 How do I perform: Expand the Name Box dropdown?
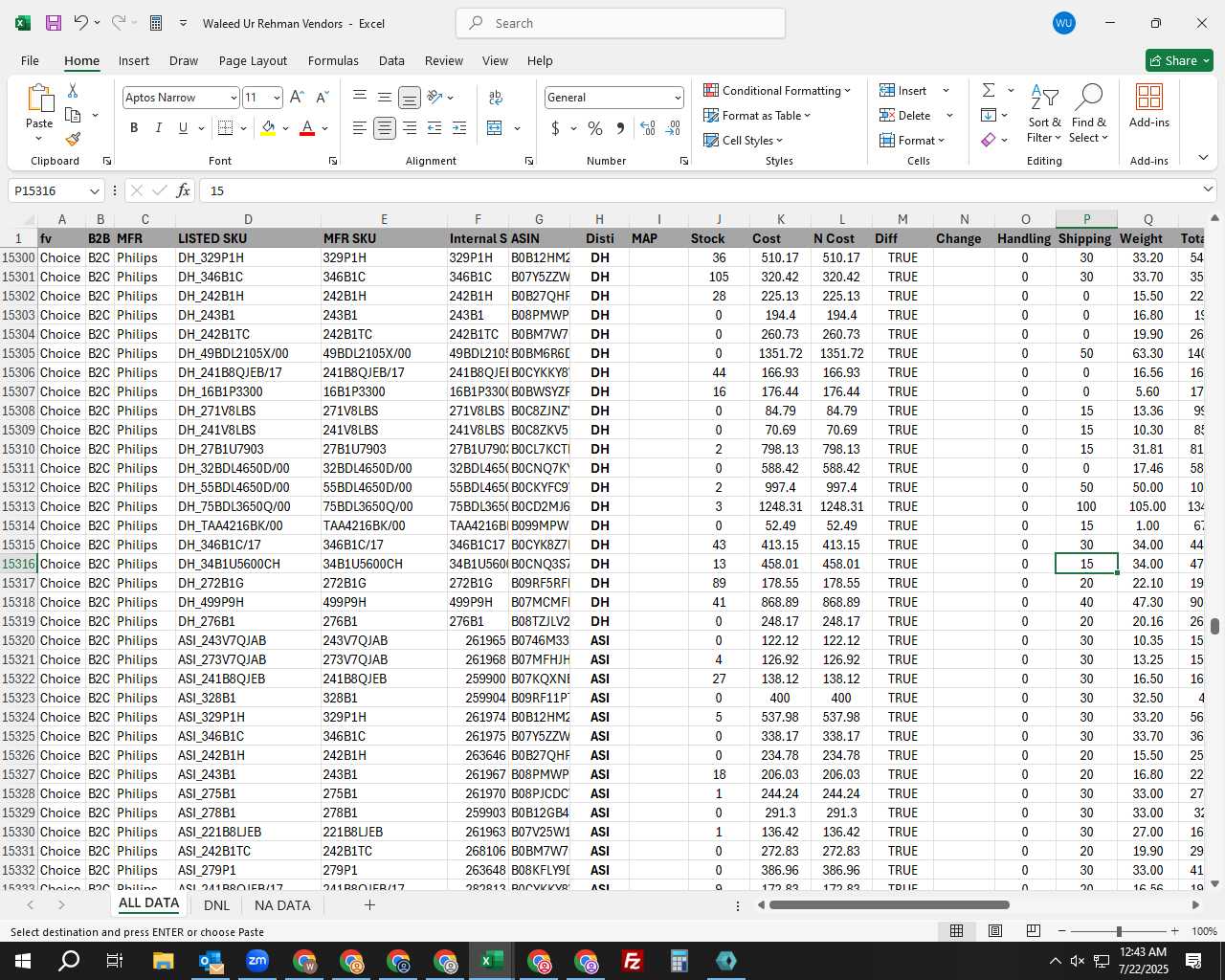[94, 190]
